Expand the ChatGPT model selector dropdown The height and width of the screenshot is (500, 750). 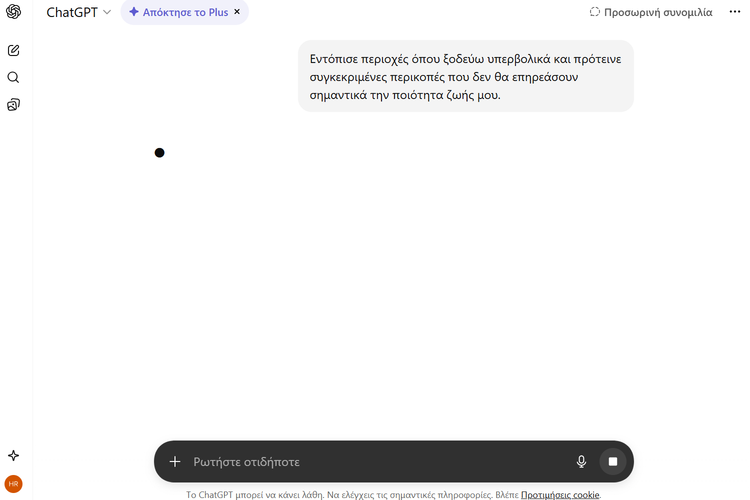[x=78, y=12]
